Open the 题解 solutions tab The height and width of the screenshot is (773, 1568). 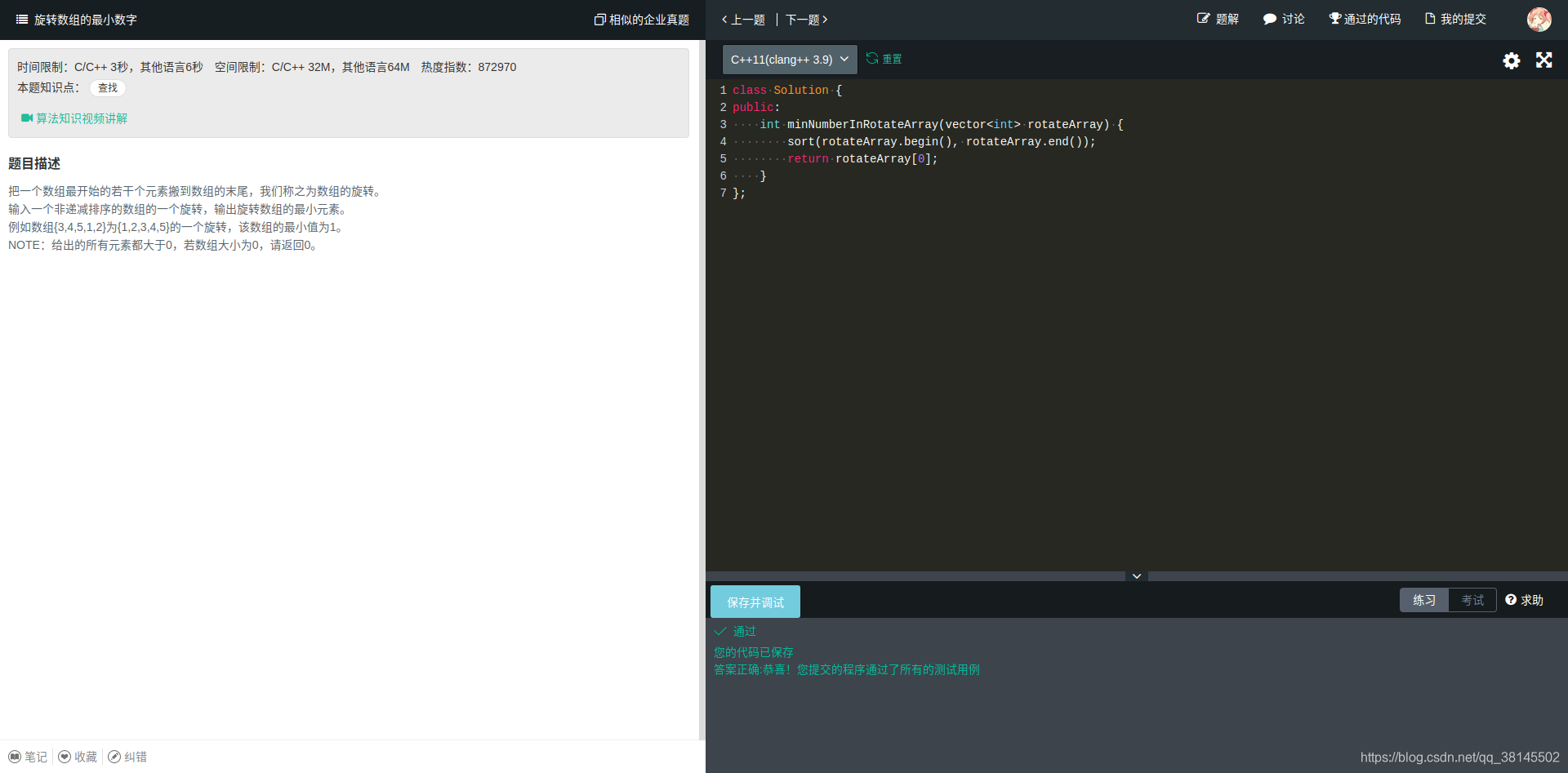point(1218,19)
